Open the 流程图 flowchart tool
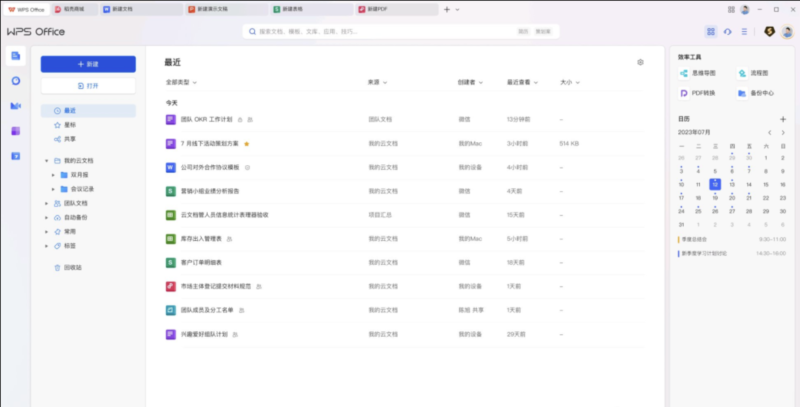Image resolution: width=800 pixels, height=407 pixels. click(753, 73)
